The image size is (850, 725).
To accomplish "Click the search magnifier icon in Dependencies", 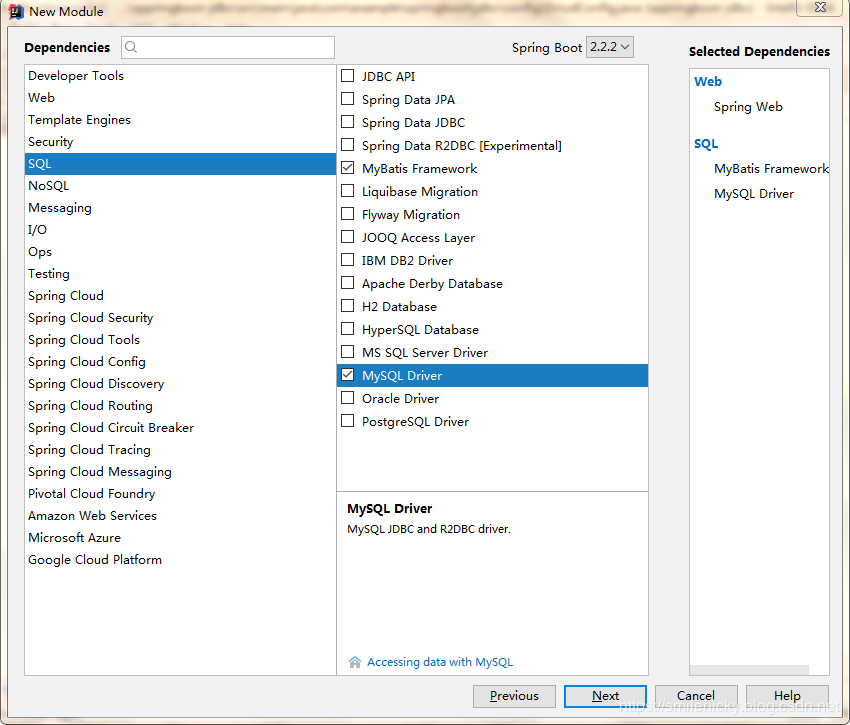I will click(x=131, y=47).
